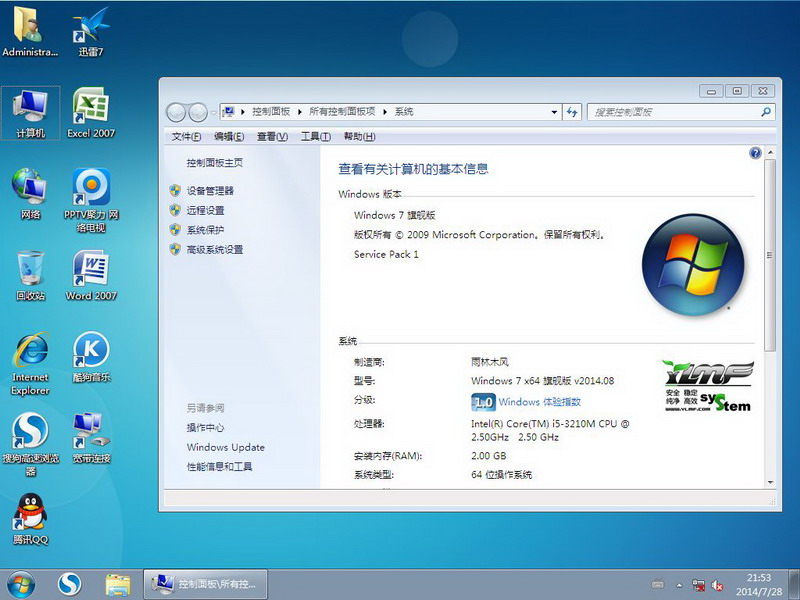Viewport: 800px width, 600px height.
Task: Expand the arrow after 所有控制面板项 breadcrumb
Action: click(385, 112)
